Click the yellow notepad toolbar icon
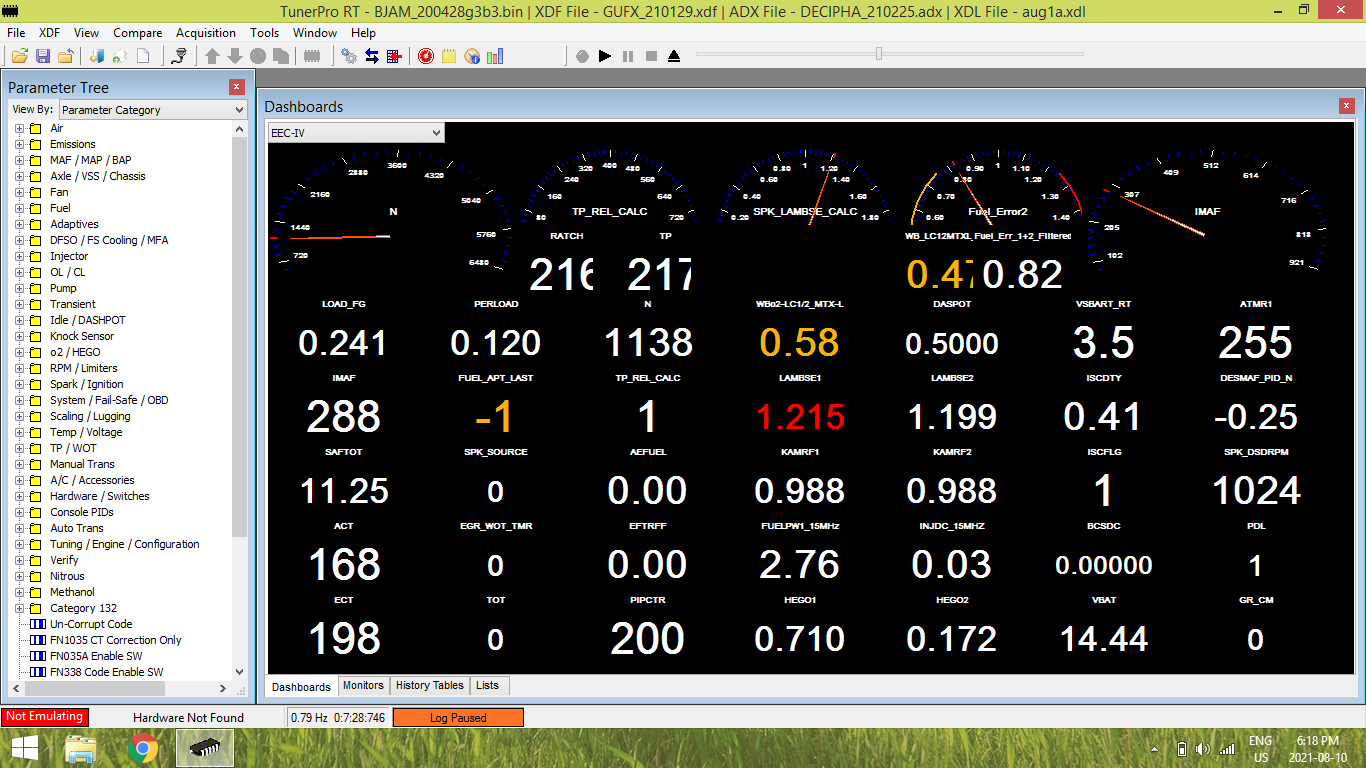The width and height of the screenshot is (1366, 768). click(x=449, y=56)
